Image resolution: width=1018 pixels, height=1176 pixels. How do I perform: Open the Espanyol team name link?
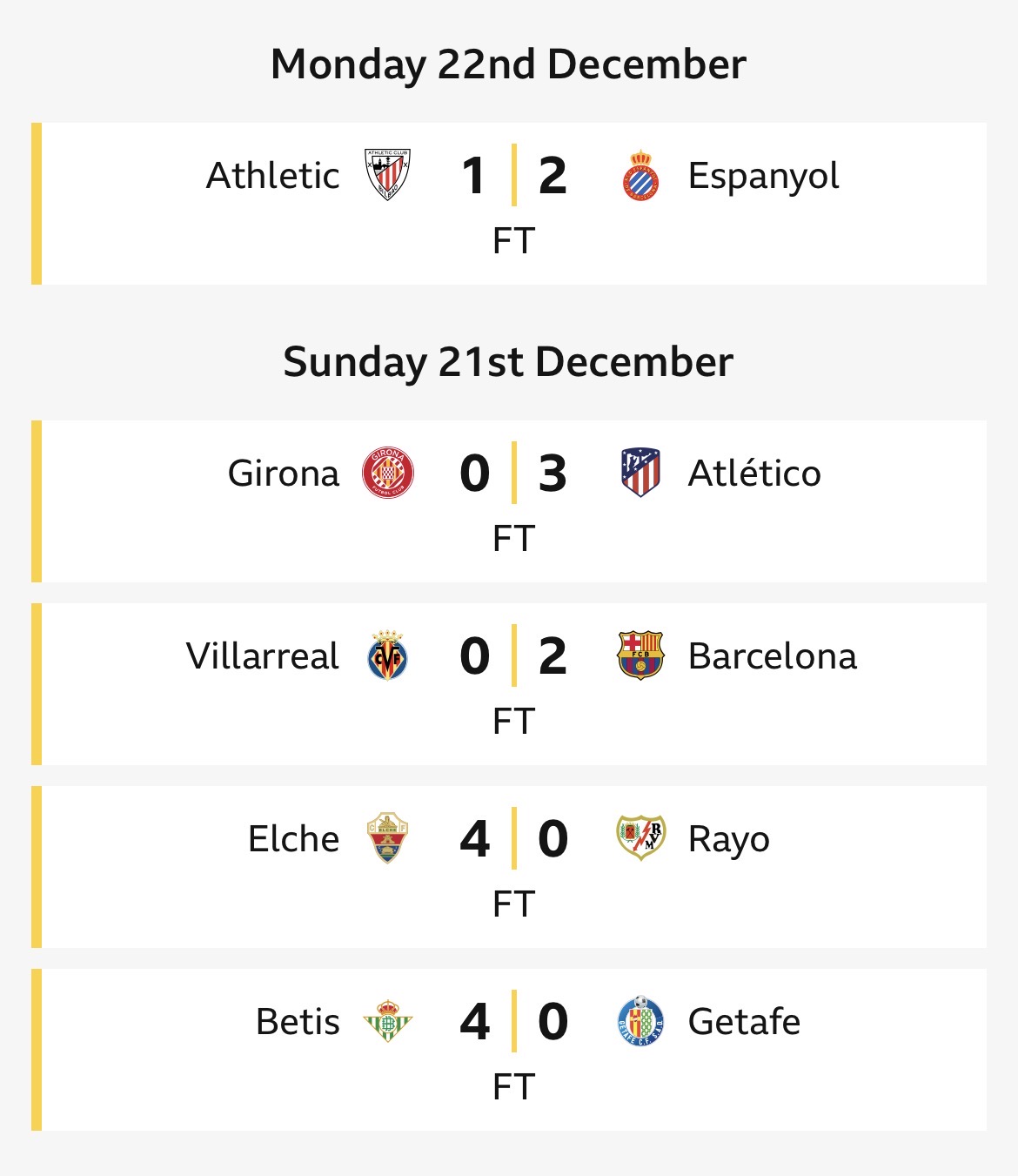point(763,177)
